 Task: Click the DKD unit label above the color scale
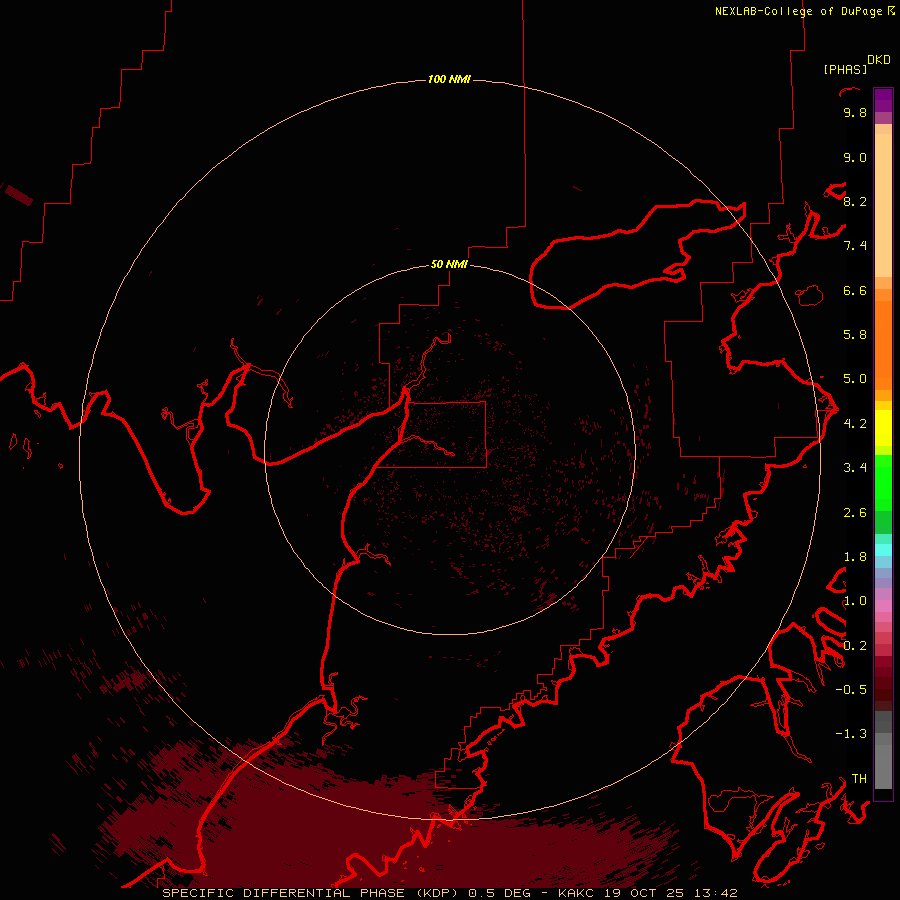pos(878,60)
